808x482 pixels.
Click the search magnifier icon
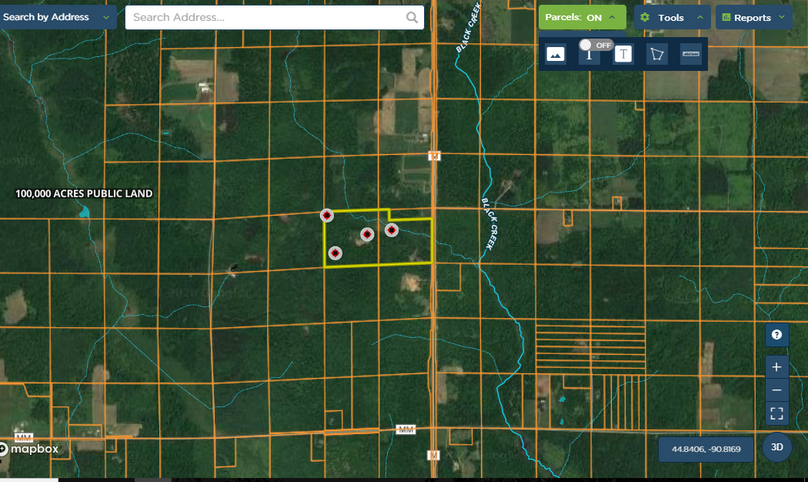(412, 17)
